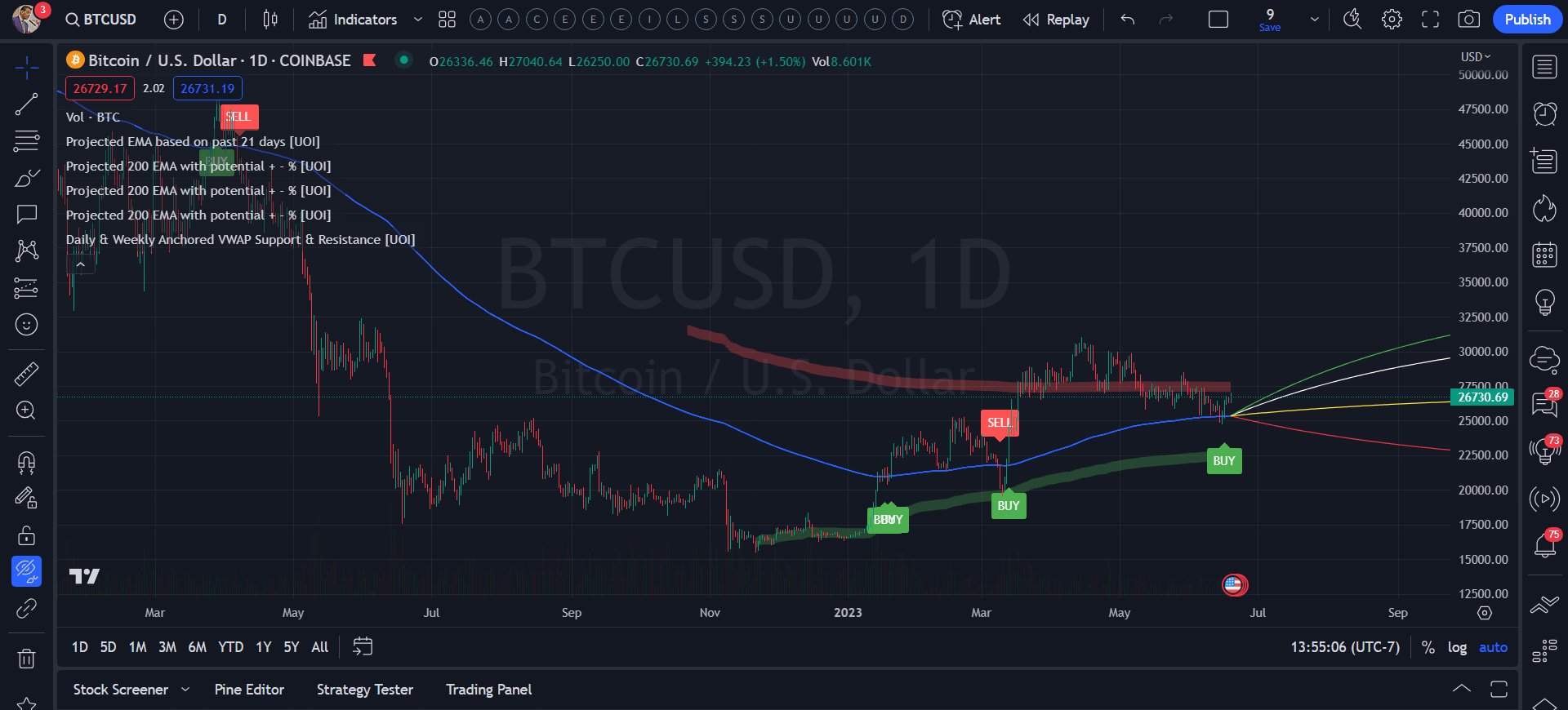The image size is (1568, 710).
Task: Open BTCUSD symbol search
Action: click(x=101, y=20)
